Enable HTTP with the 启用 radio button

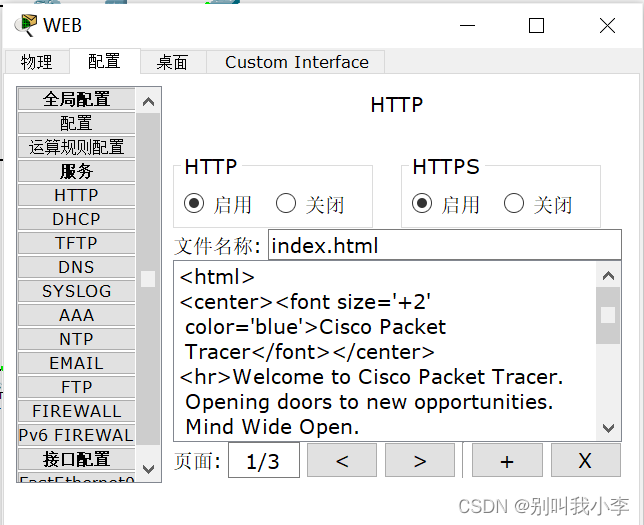point(194,203)
